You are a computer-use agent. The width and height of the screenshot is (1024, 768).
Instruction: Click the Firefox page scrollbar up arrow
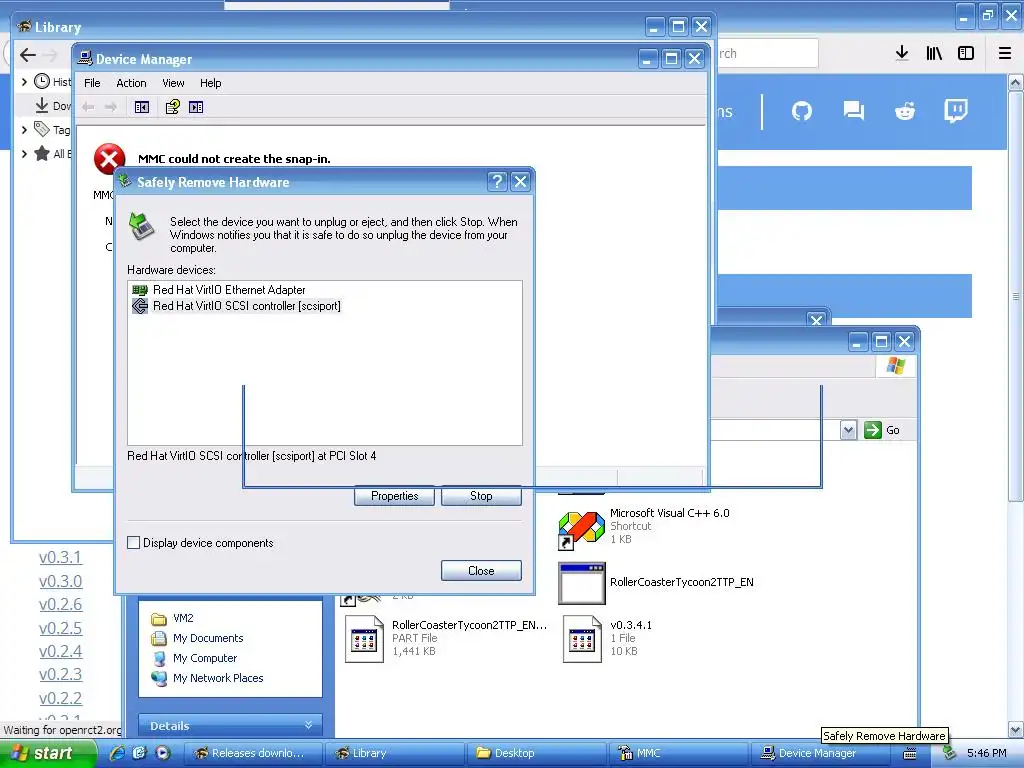(1016, 83)
